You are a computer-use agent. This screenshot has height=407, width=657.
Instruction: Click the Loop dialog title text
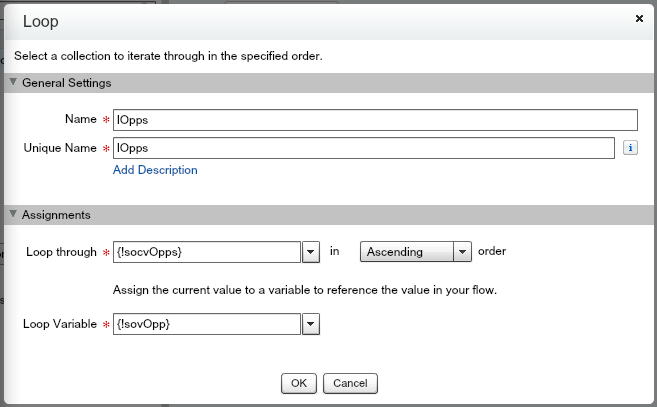[x=40, y=20]
